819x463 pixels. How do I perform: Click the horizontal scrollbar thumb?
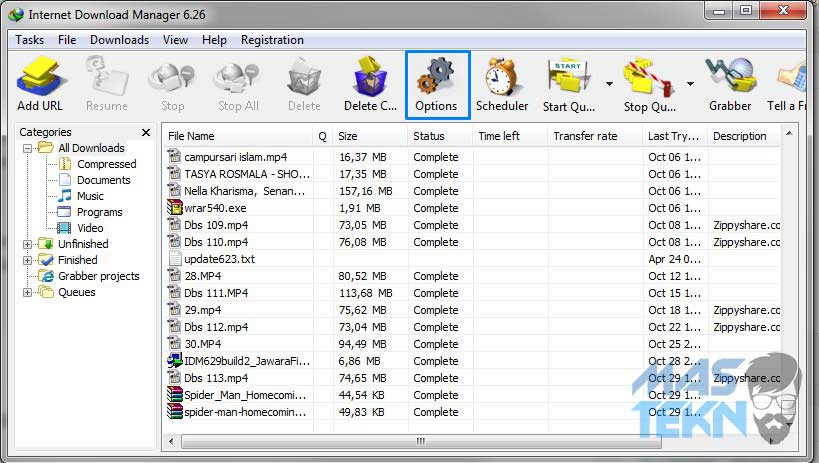(421, 441)
